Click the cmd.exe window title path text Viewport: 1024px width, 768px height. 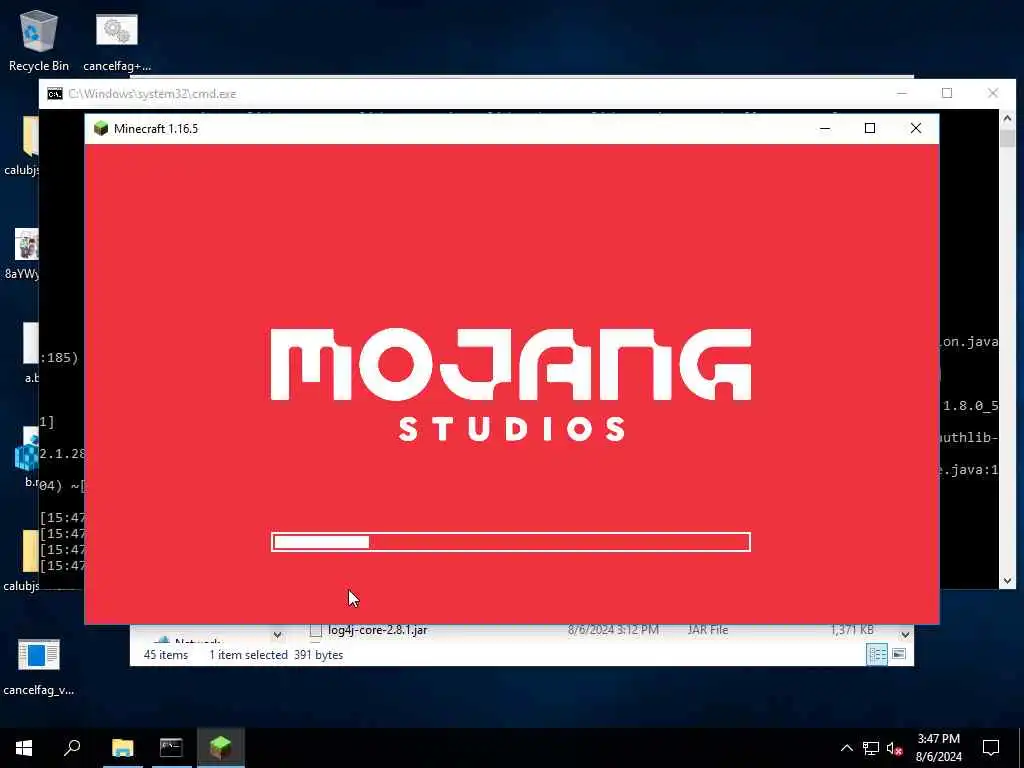(x=152, y=94)
